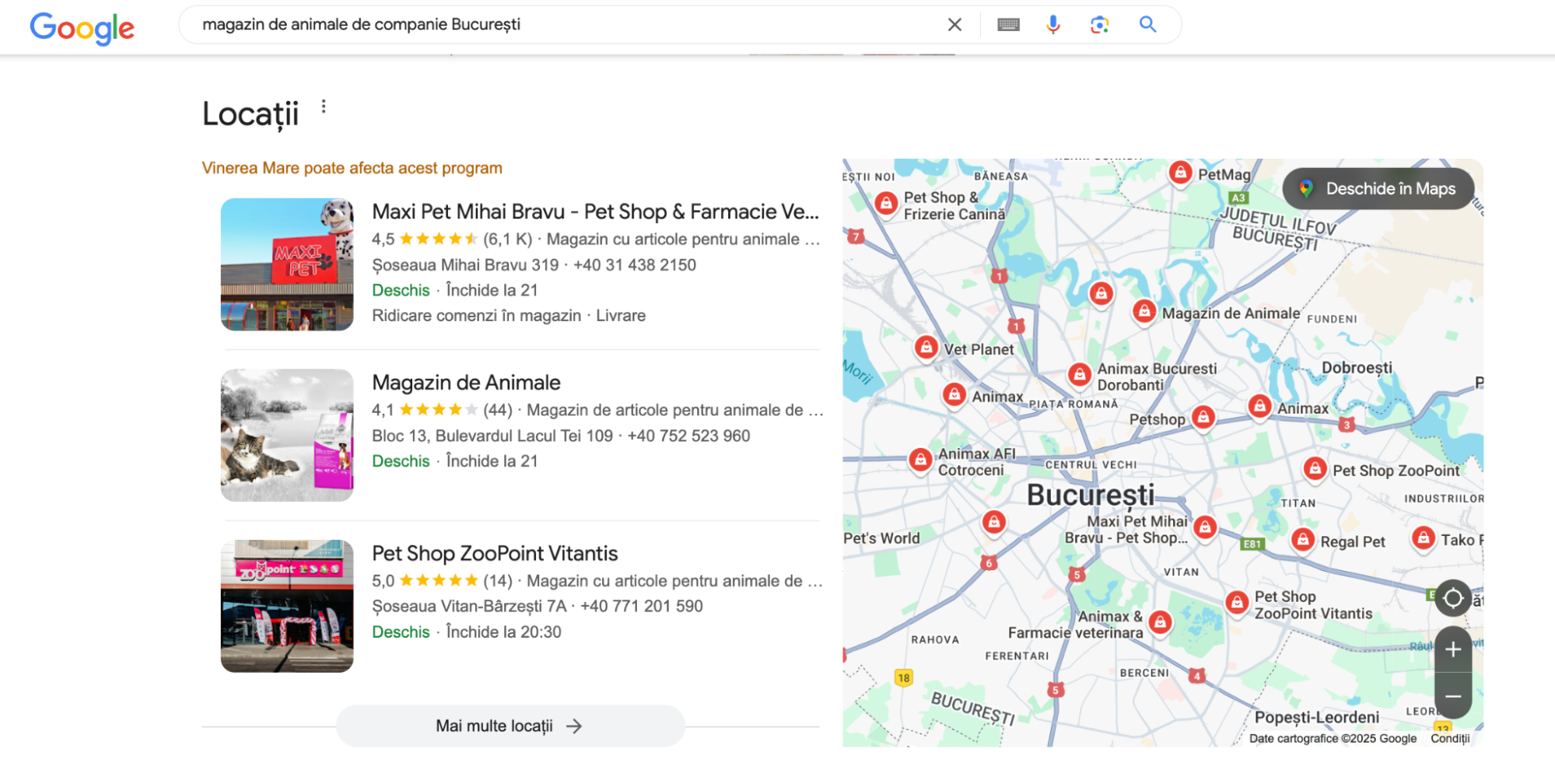Click 'Ridicare comenzi în magazin · Livrare' text
This screenshot has height=784, width=1555.
[509, 315]
